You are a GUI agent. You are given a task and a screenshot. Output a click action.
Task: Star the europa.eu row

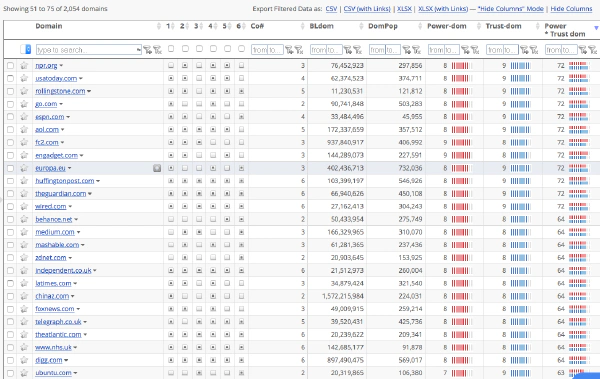click(x=24, y=168)
